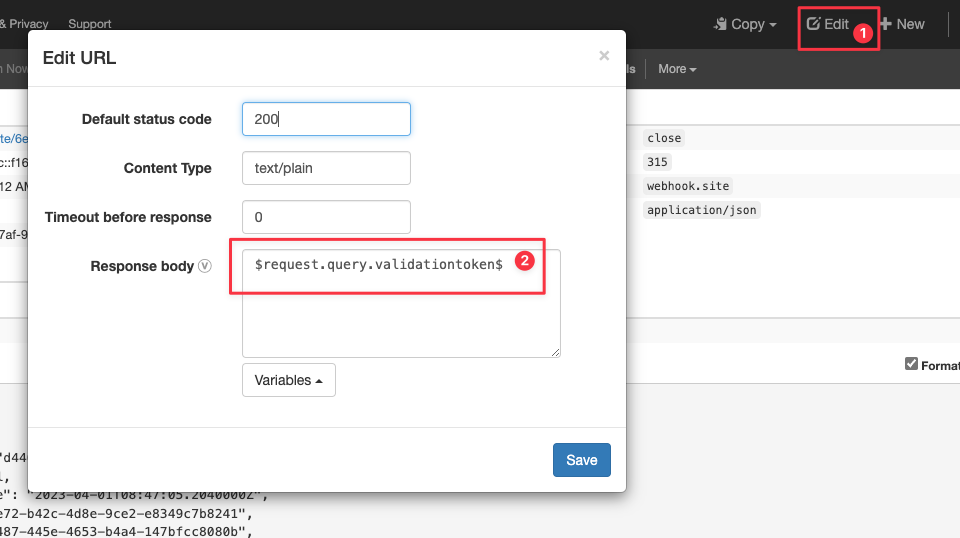
Task: Click inside the Response body textarea
Action: point(401,303)
